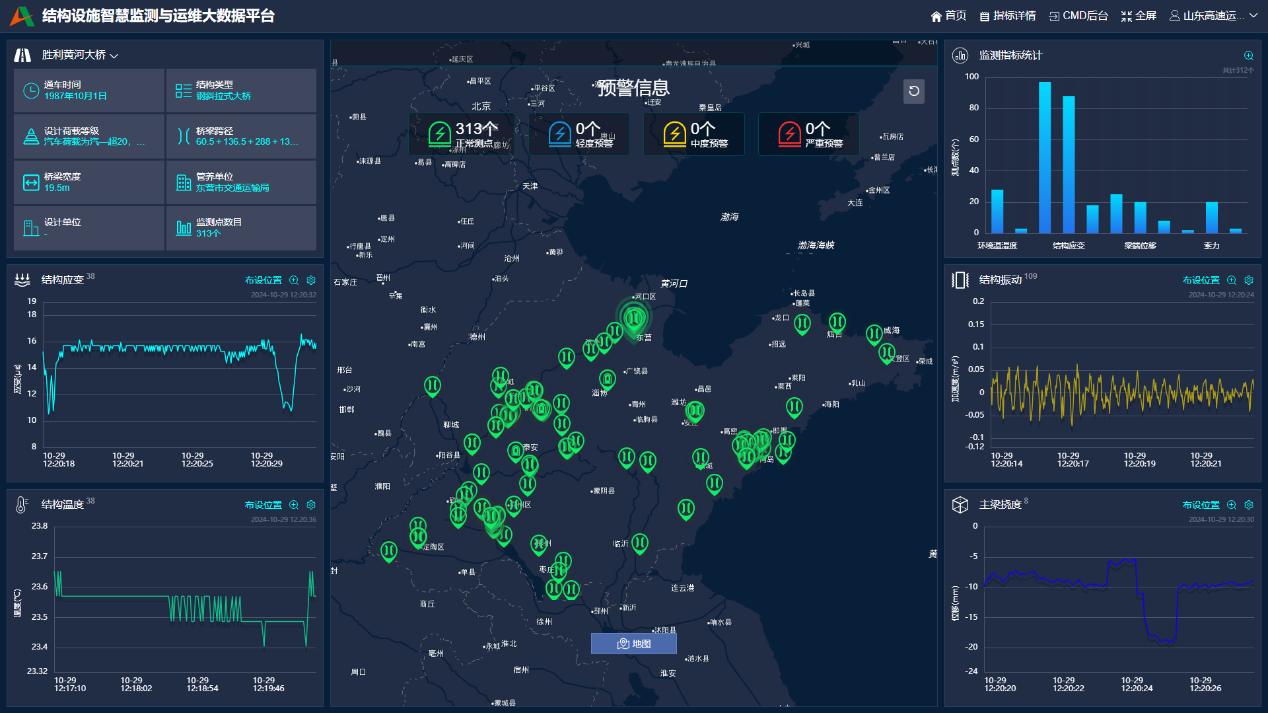Filter by 正常测点 313个 card
This screenshot has width=1268, height=713.
pyautogui.click(x=462, y=134)
